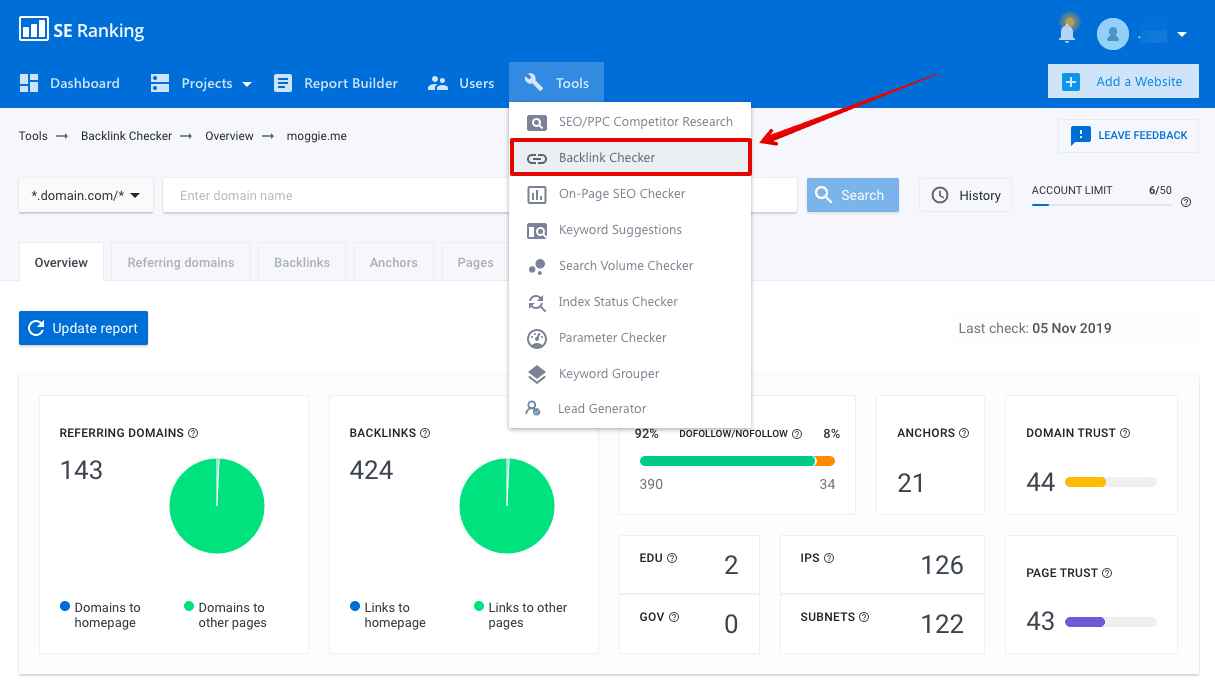Image resolution: width=1215 pixels, height=686 pixels.
Task: Open the notifications bell
Action: click(1067, 32)
